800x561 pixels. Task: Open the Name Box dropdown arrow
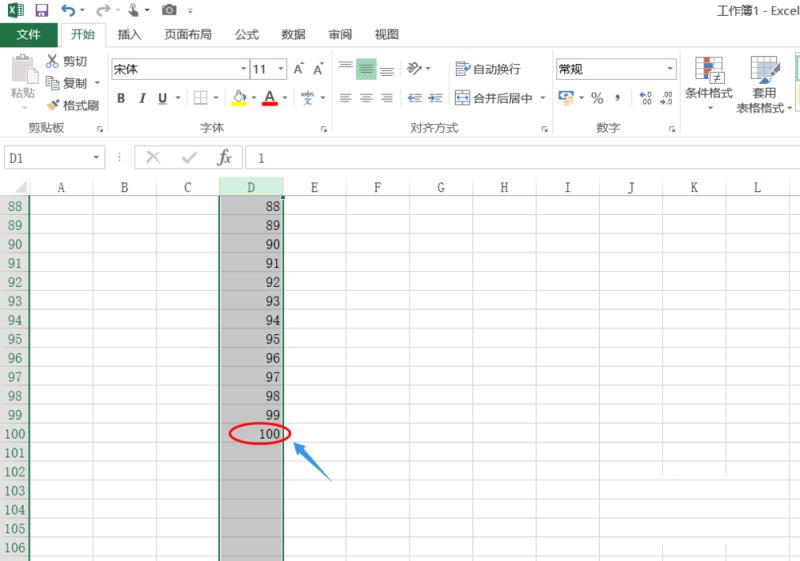97,158
